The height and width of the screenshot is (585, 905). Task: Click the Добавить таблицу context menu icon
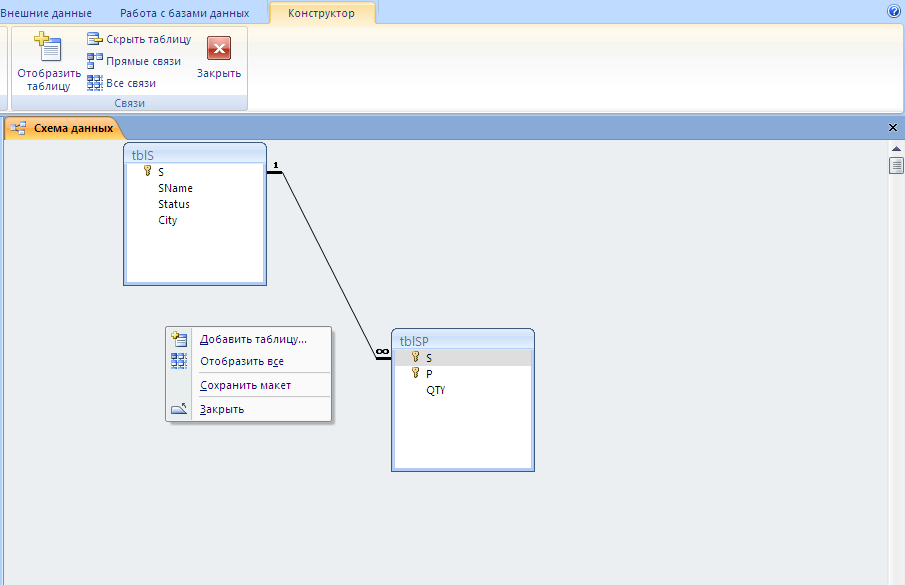179,339
